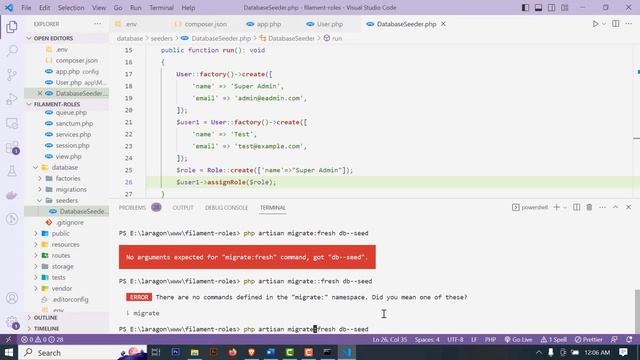
Task: Switch to the OUTPUT panel tab
Action: tap(183, 207)
